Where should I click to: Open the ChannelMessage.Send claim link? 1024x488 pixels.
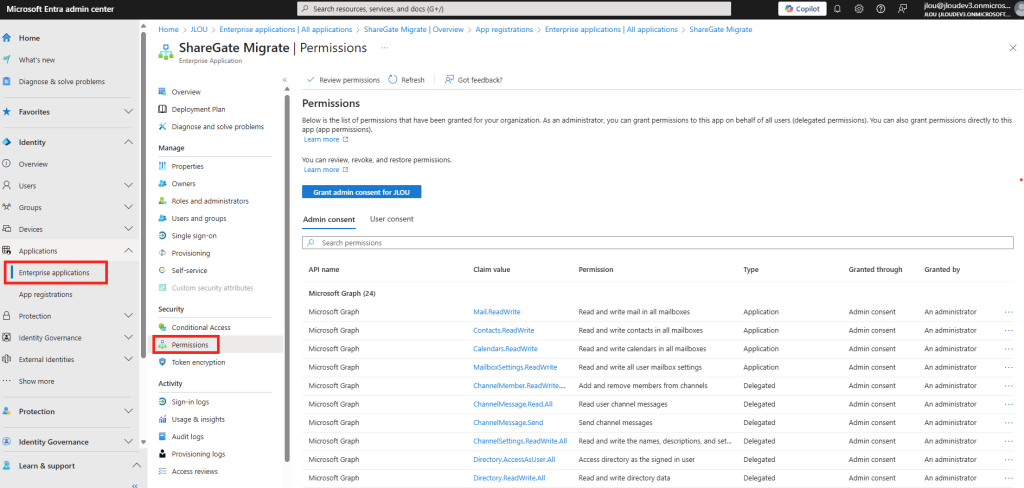click(x=508, y=423)
